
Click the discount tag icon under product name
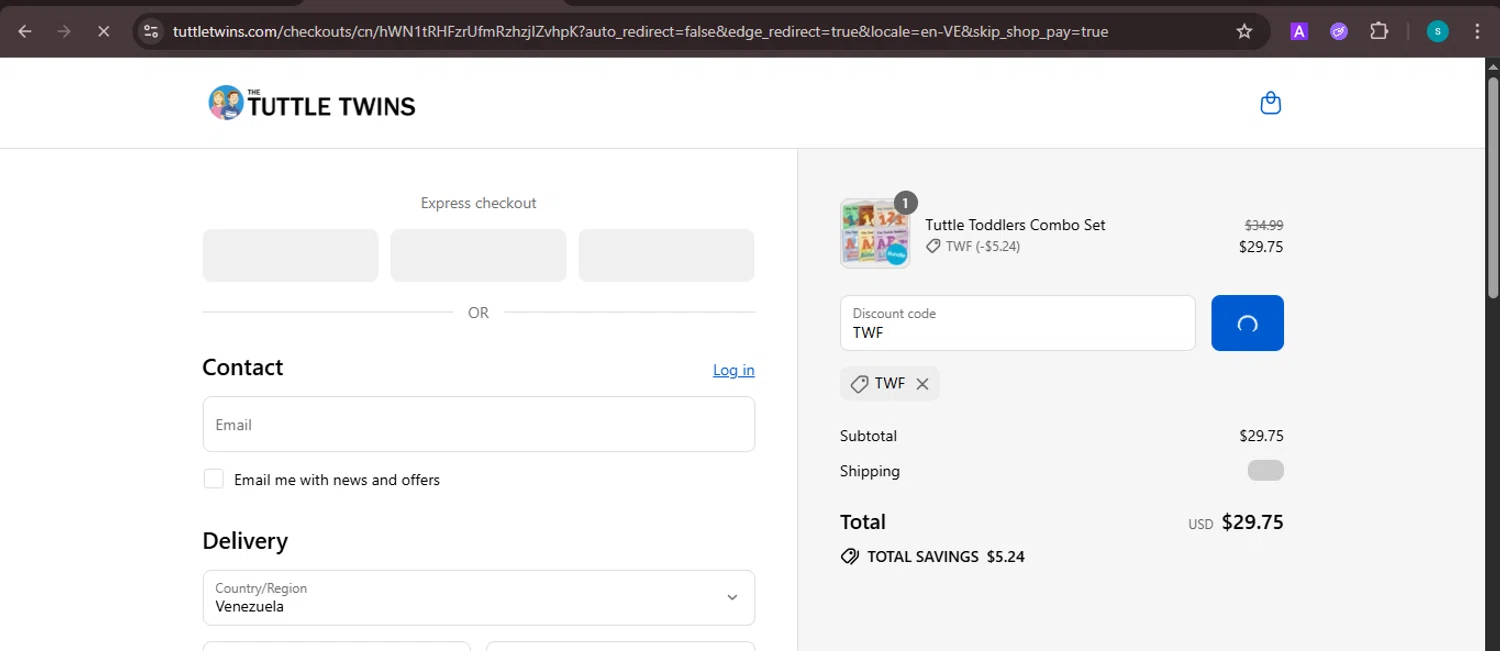(933, 246)
